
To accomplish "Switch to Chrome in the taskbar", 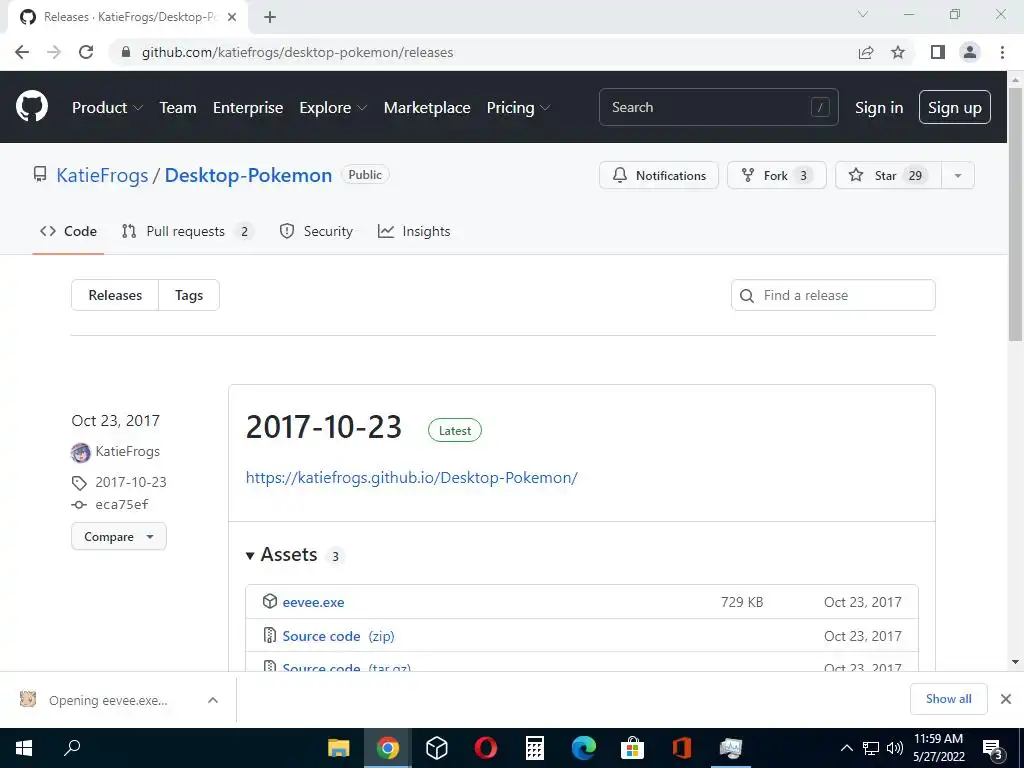I will (387, 748).
